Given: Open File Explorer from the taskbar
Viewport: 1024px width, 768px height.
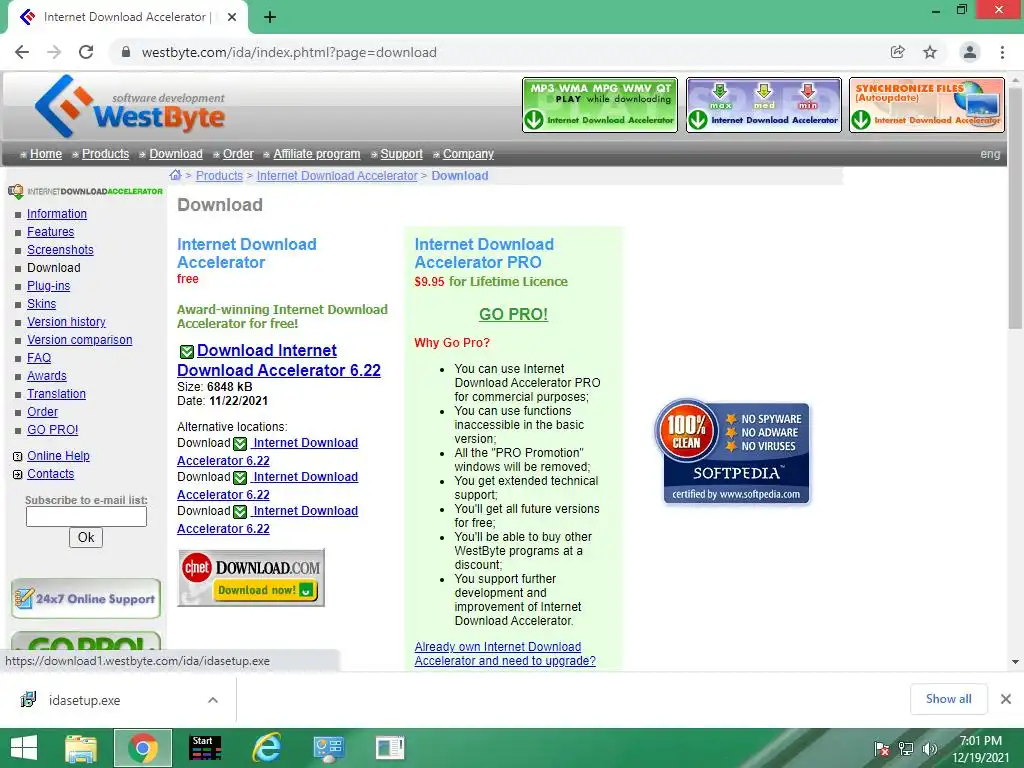Looking at the screenshot, I should [x=80, y=748].
